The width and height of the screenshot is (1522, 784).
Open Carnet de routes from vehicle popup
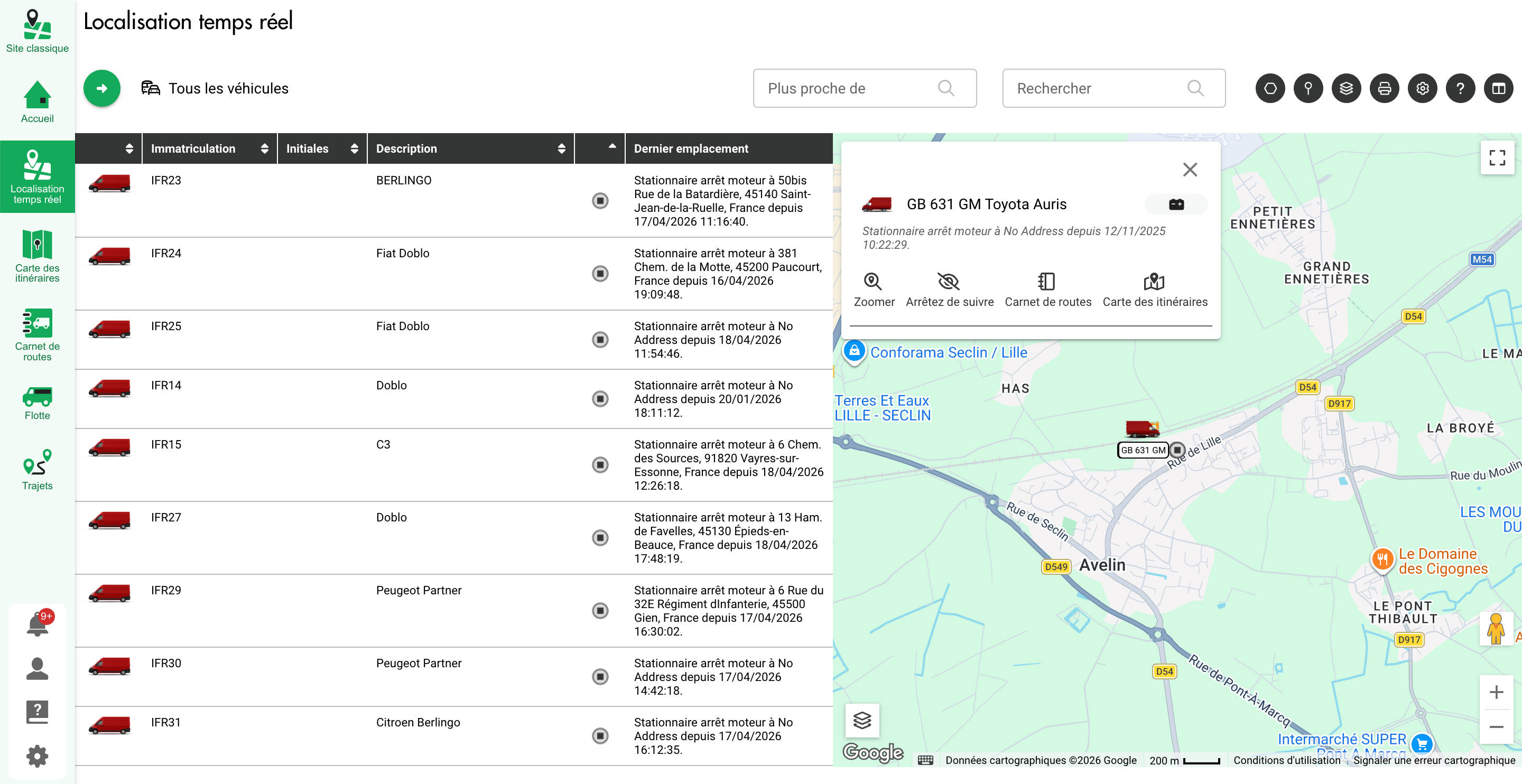pos(1047,288)
